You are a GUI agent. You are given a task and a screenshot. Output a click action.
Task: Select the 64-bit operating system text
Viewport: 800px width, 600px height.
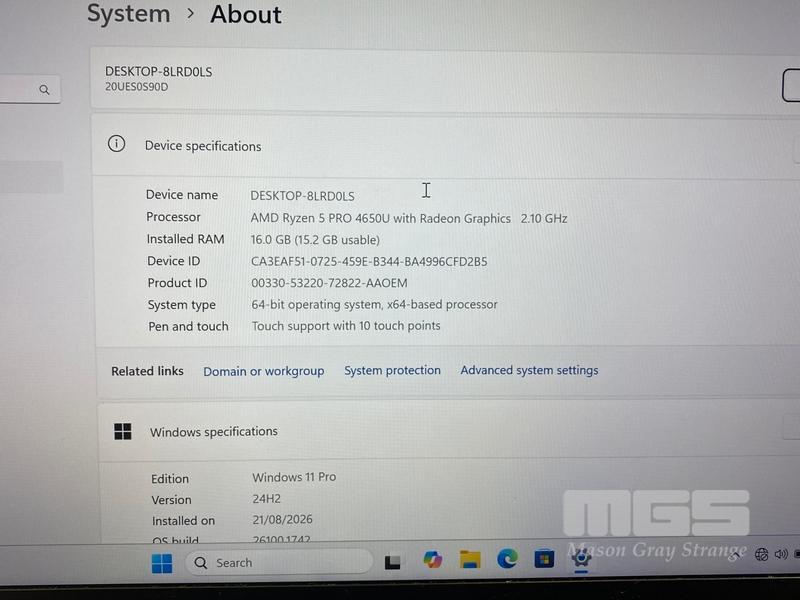coord(374,305)
